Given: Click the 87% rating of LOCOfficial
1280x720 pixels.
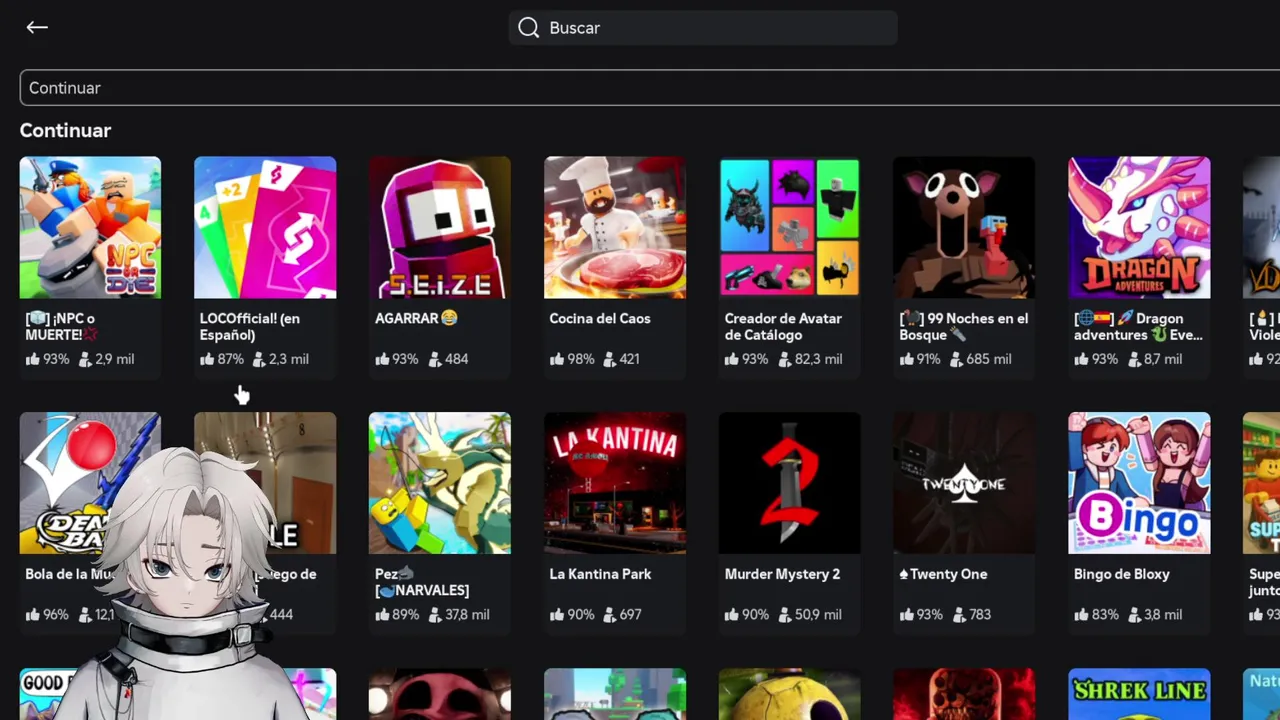Looking at the screenshot, I should tap(231, 359).
